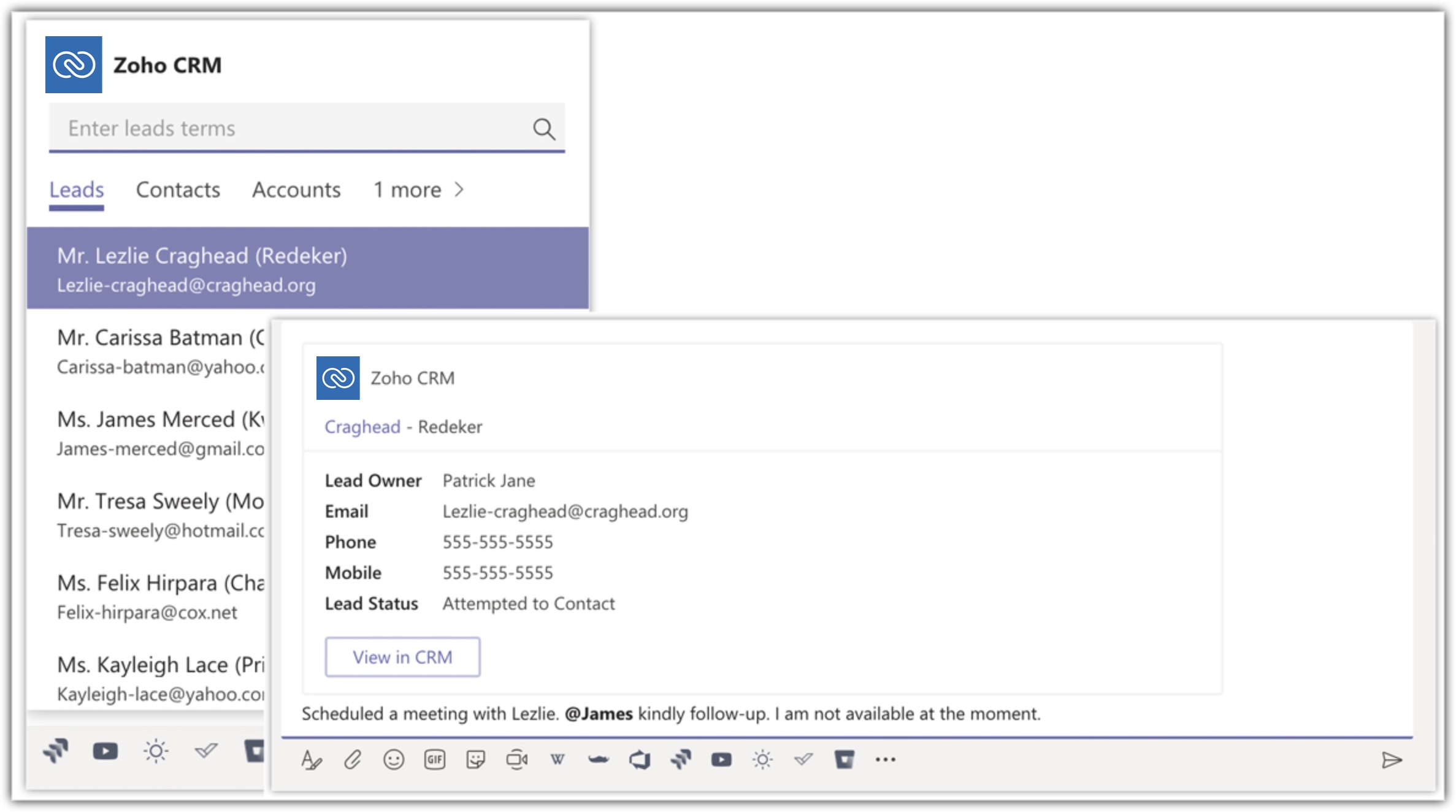Open the Jira extension in the compose toolbar
The width and height of the screenshot is (1456, 812).
[681, 760]
